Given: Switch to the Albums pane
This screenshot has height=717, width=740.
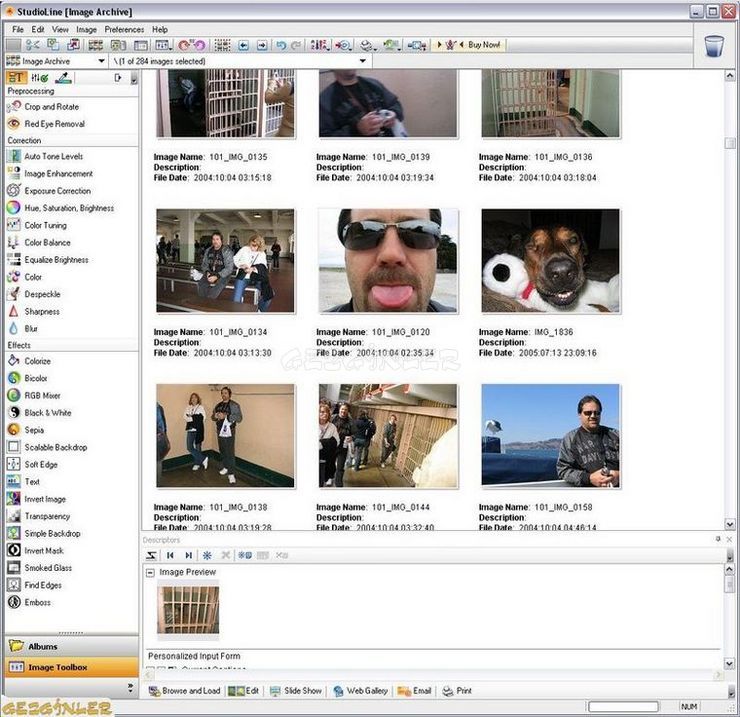Looking at the screenshot, I should point(72,646).
